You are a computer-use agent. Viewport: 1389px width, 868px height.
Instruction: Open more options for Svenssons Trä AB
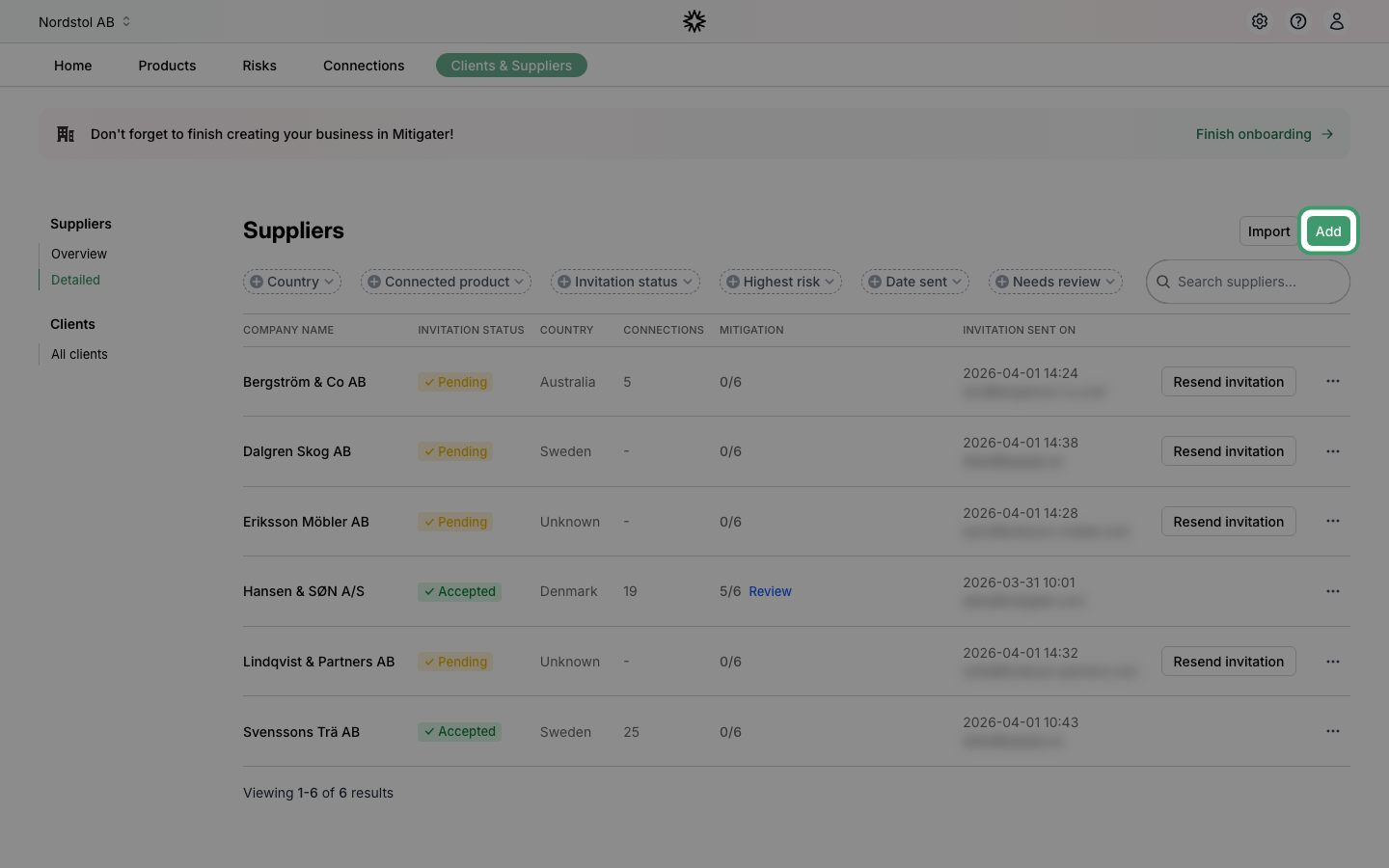point(1333,731)
